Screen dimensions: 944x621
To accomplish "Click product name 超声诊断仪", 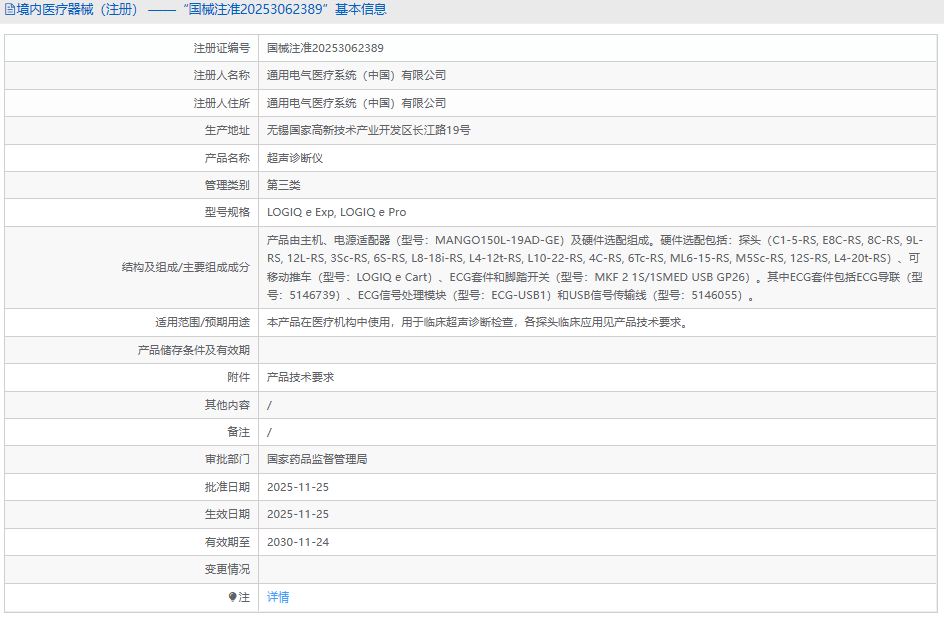I will (x=295, y=158).
